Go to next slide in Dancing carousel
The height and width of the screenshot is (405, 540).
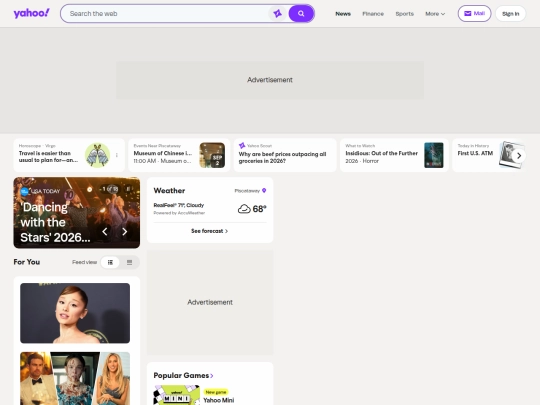pos(125,232)
